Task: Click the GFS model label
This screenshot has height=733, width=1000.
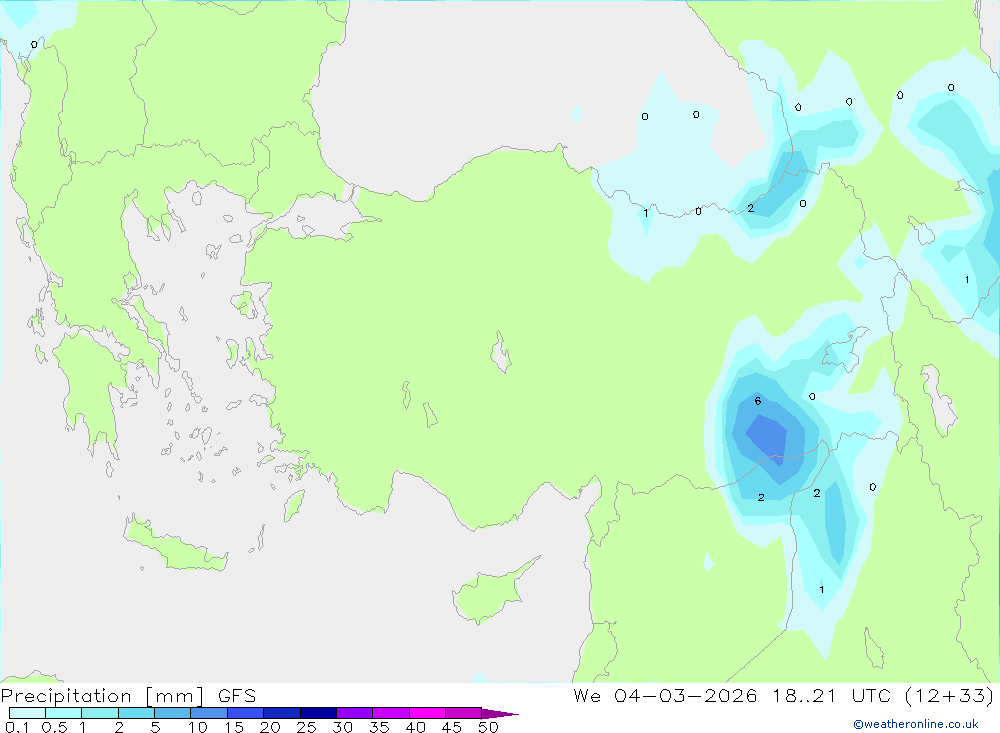Action: (x=237, y=695)
